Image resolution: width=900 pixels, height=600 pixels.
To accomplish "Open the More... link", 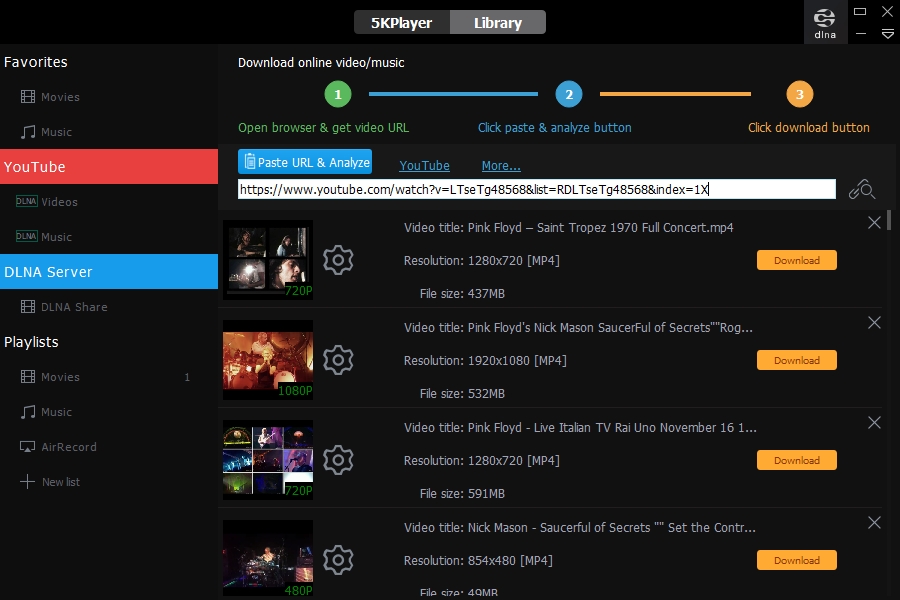I will [x=501, y=166].
